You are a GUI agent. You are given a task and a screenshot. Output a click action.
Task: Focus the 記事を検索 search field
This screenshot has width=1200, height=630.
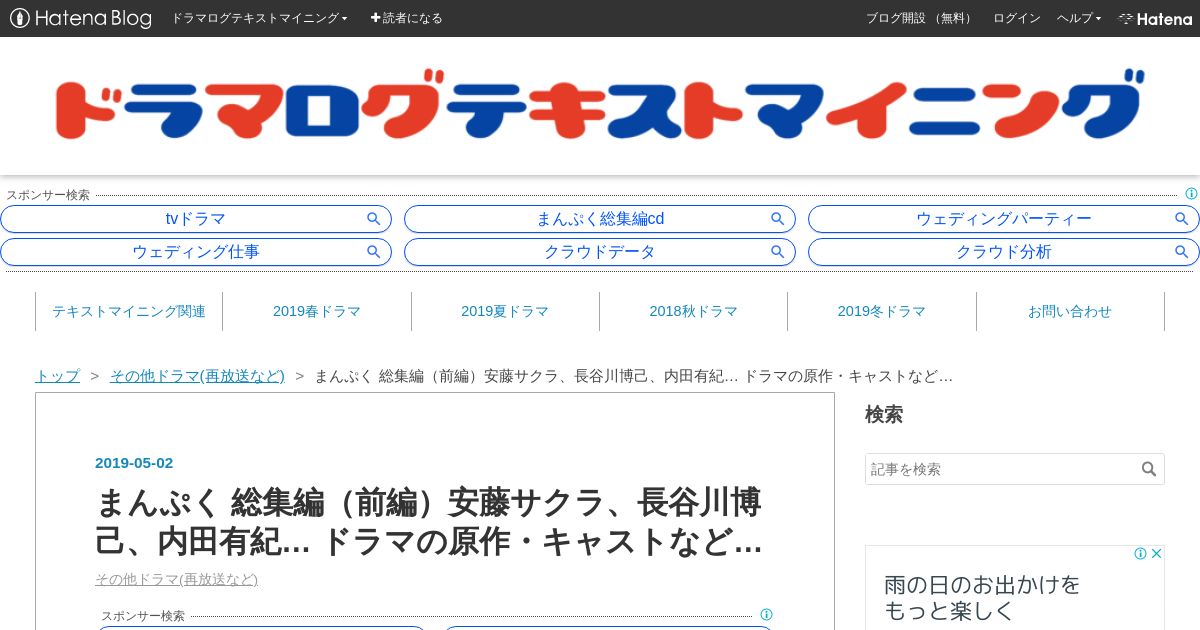coord(1000,469)
